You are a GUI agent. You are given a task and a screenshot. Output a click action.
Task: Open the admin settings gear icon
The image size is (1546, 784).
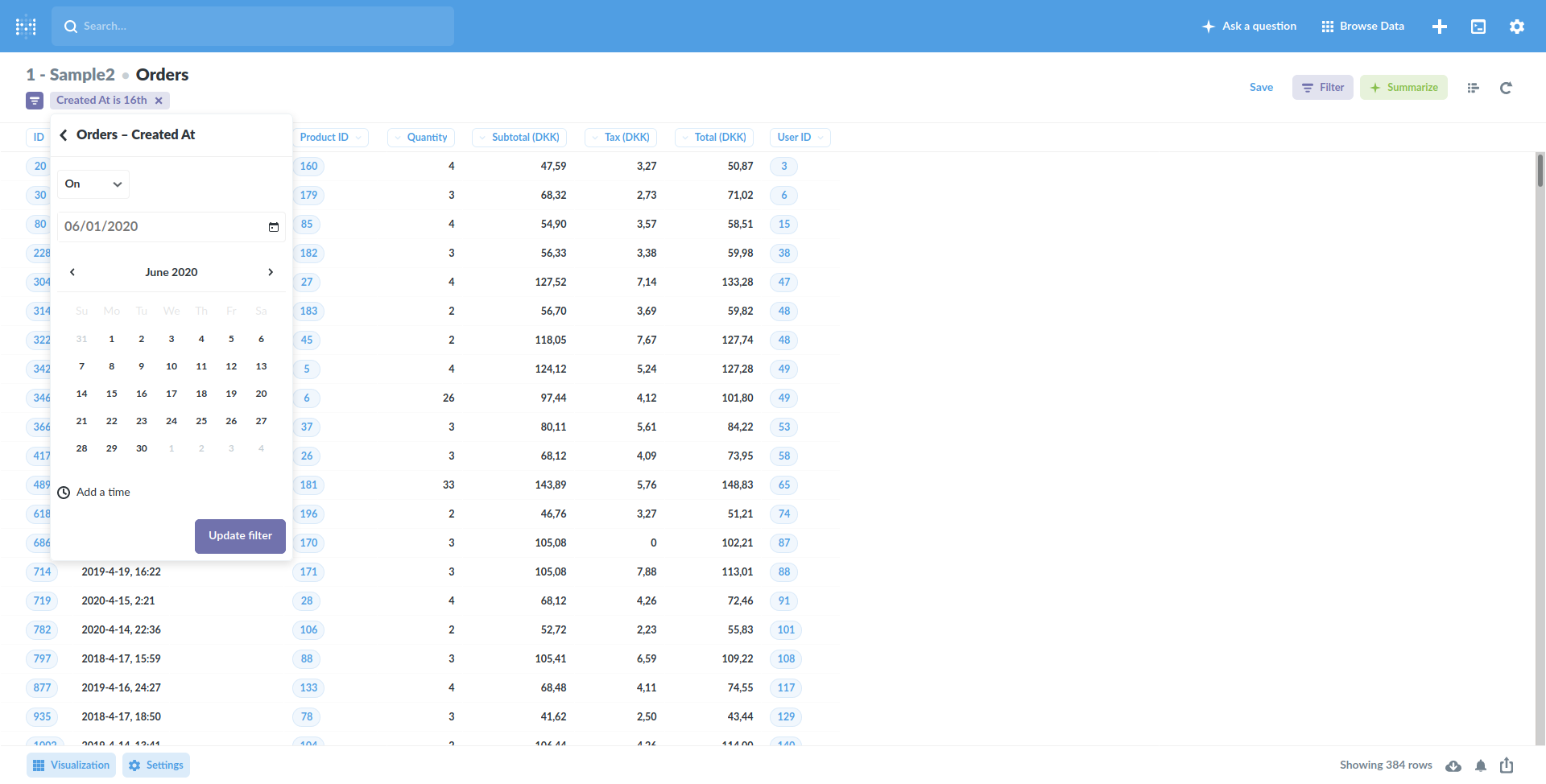coord(1517,26)
